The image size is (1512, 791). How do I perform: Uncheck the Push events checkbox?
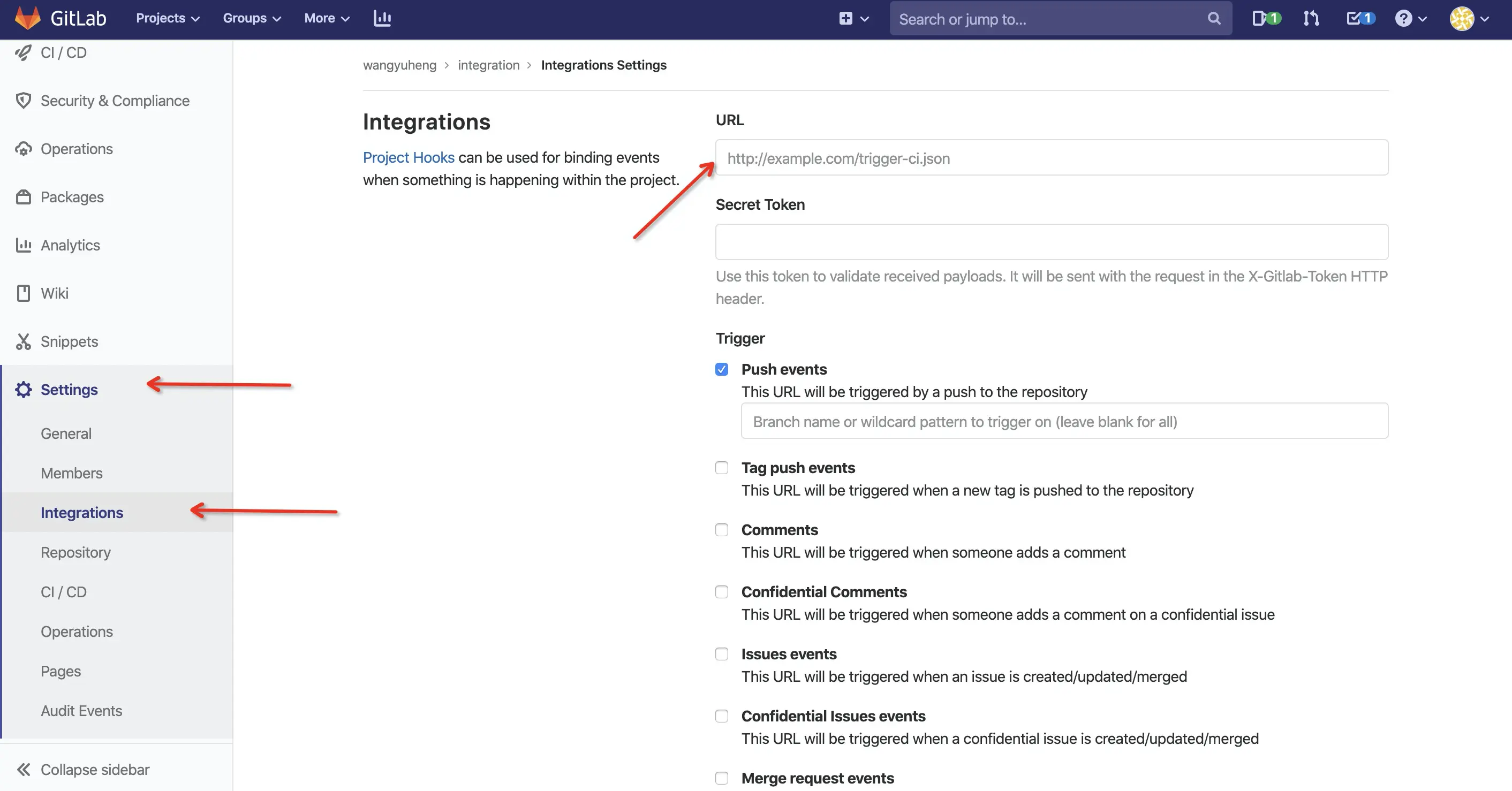click(x=722, y=369)
